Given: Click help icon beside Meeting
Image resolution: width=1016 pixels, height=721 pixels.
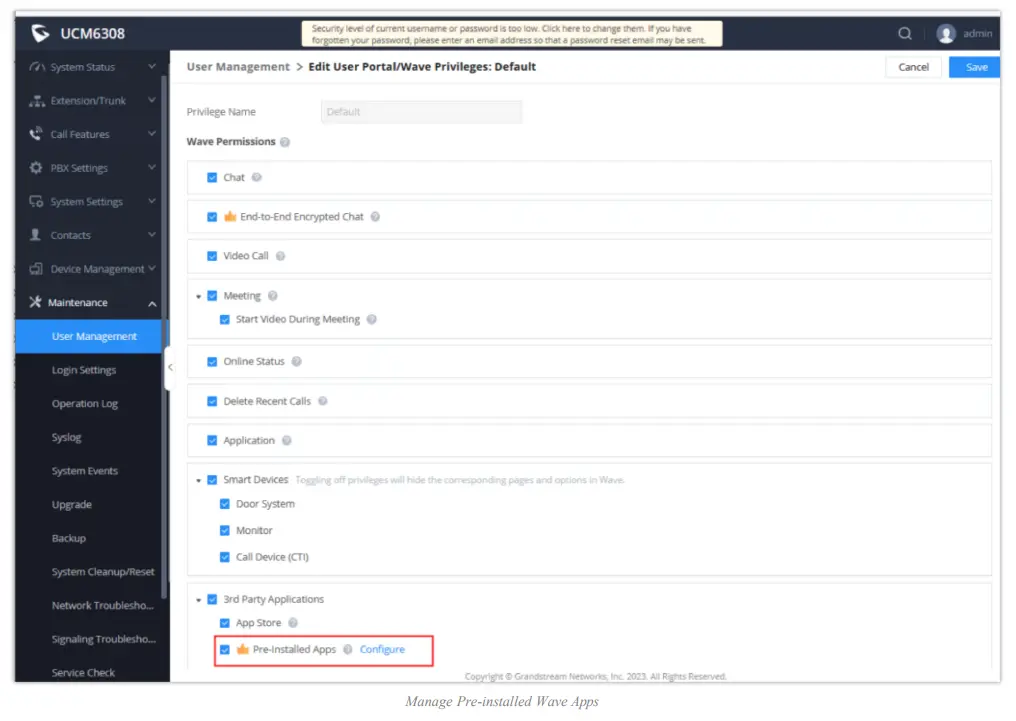Looking at the screenshot, I should 273,296.
